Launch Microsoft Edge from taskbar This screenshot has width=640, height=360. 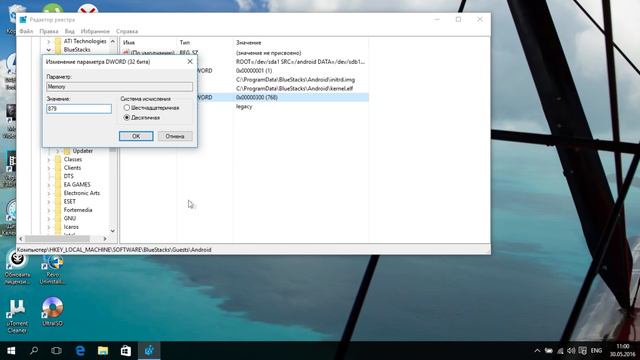[x=80, y=351]
